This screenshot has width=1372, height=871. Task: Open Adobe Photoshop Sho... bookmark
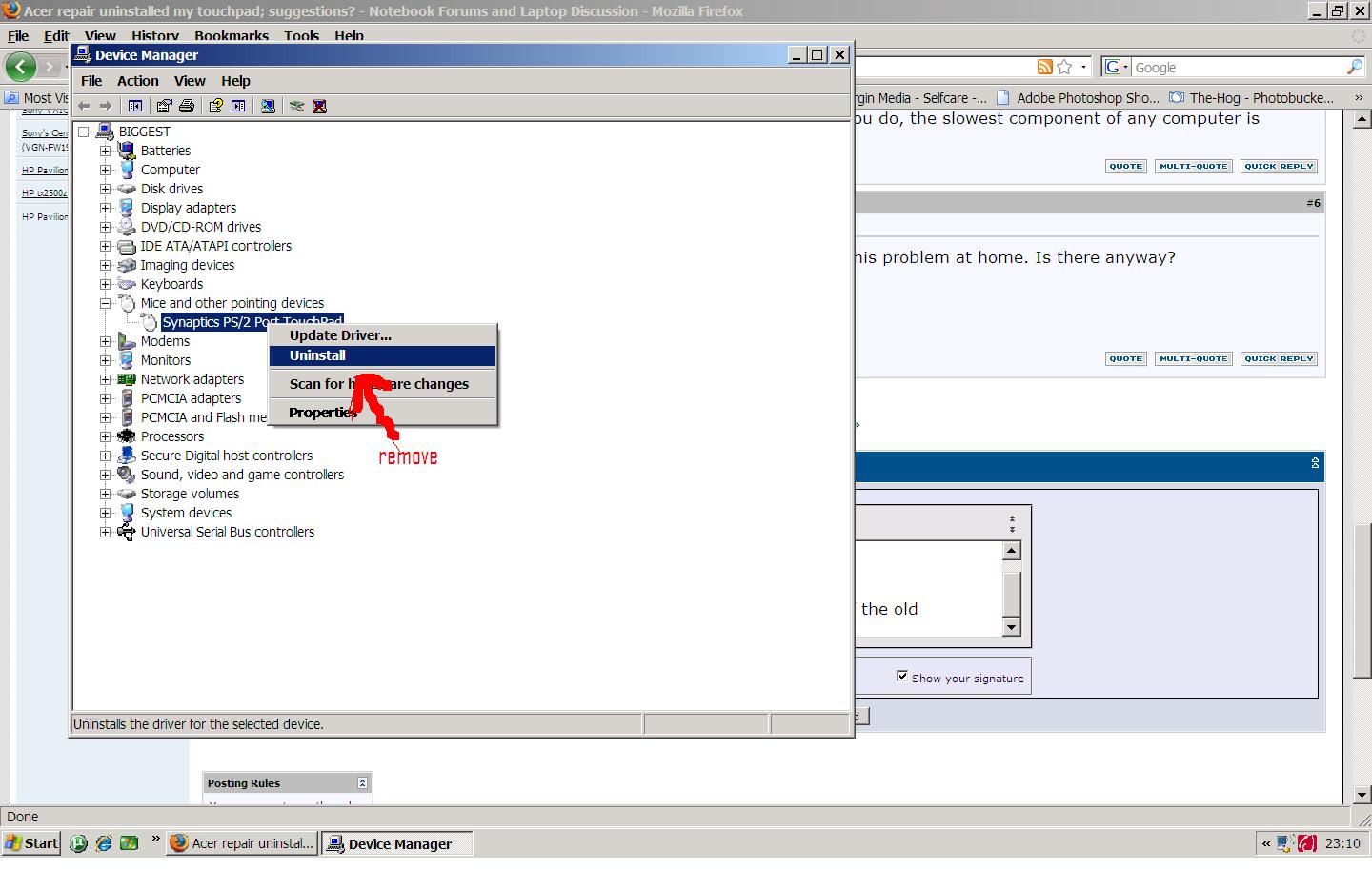point(1077,97)
